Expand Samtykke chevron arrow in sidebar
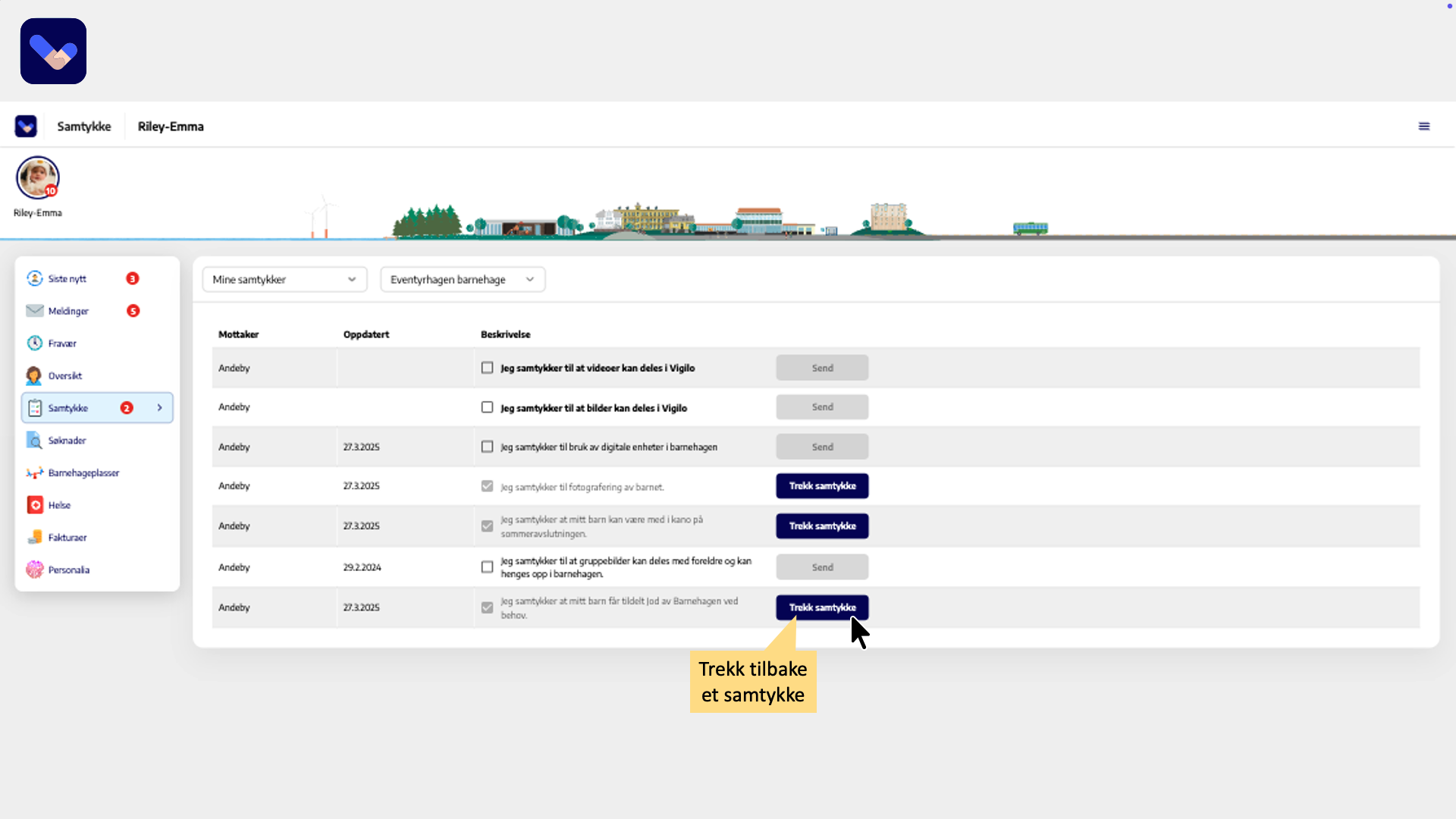Screen dimensions: 1456x819 coord(159,408)
